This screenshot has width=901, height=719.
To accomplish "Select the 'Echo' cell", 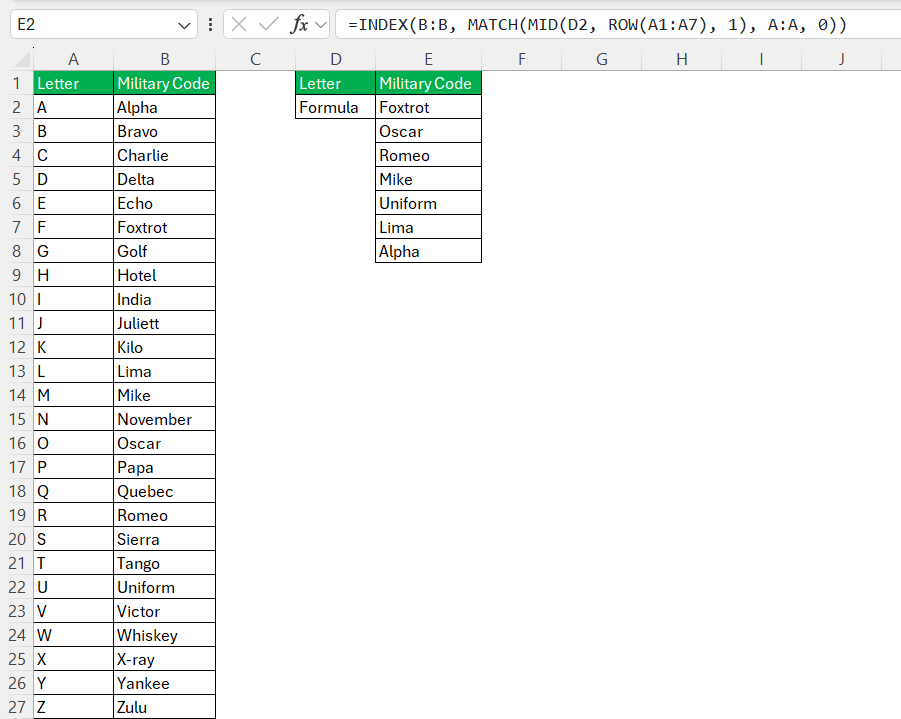I will coord(165,203).
